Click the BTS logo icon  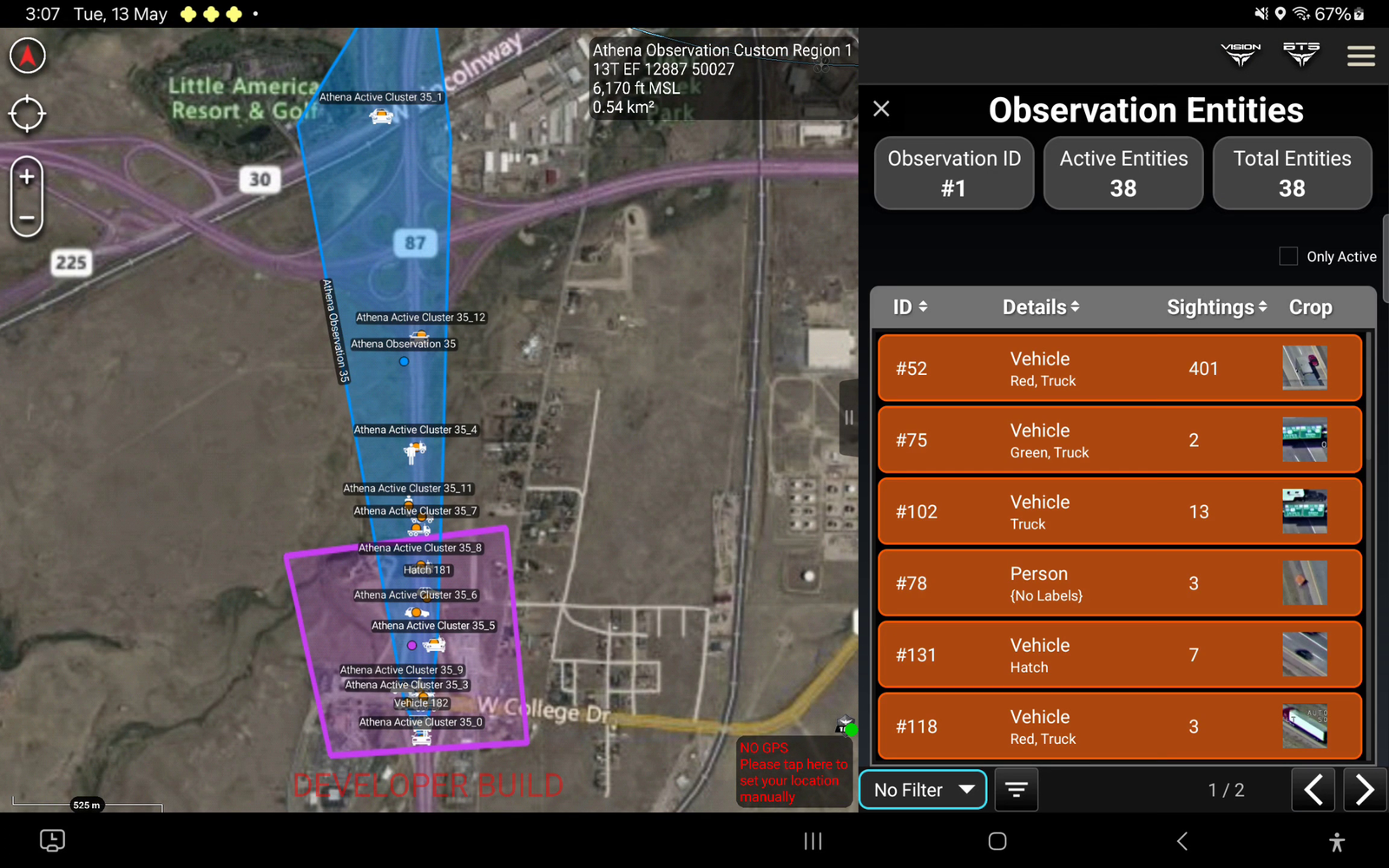pyautogui.click(x=1301, y=54)
